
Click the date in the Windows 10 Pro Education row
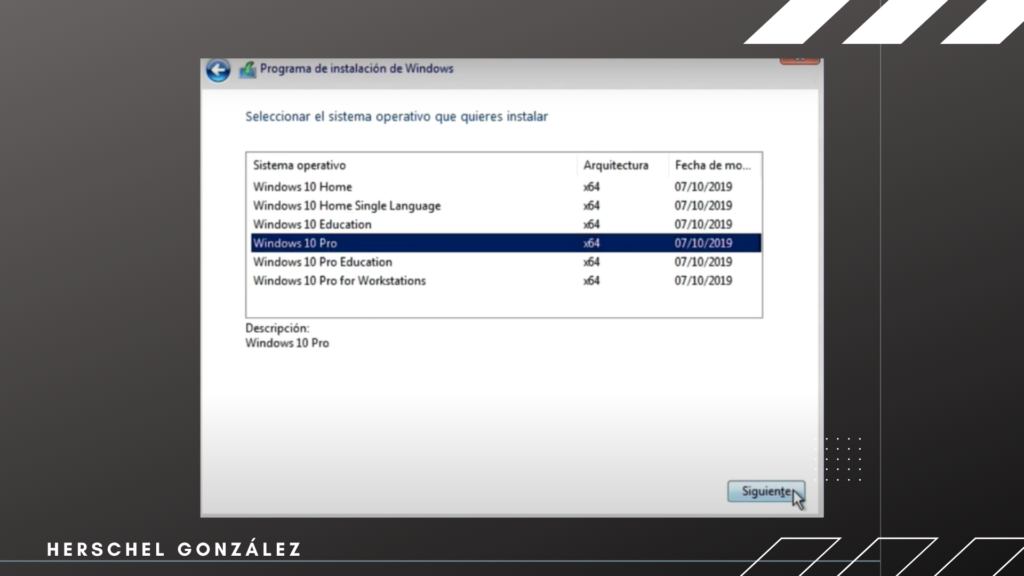point(703,262)
